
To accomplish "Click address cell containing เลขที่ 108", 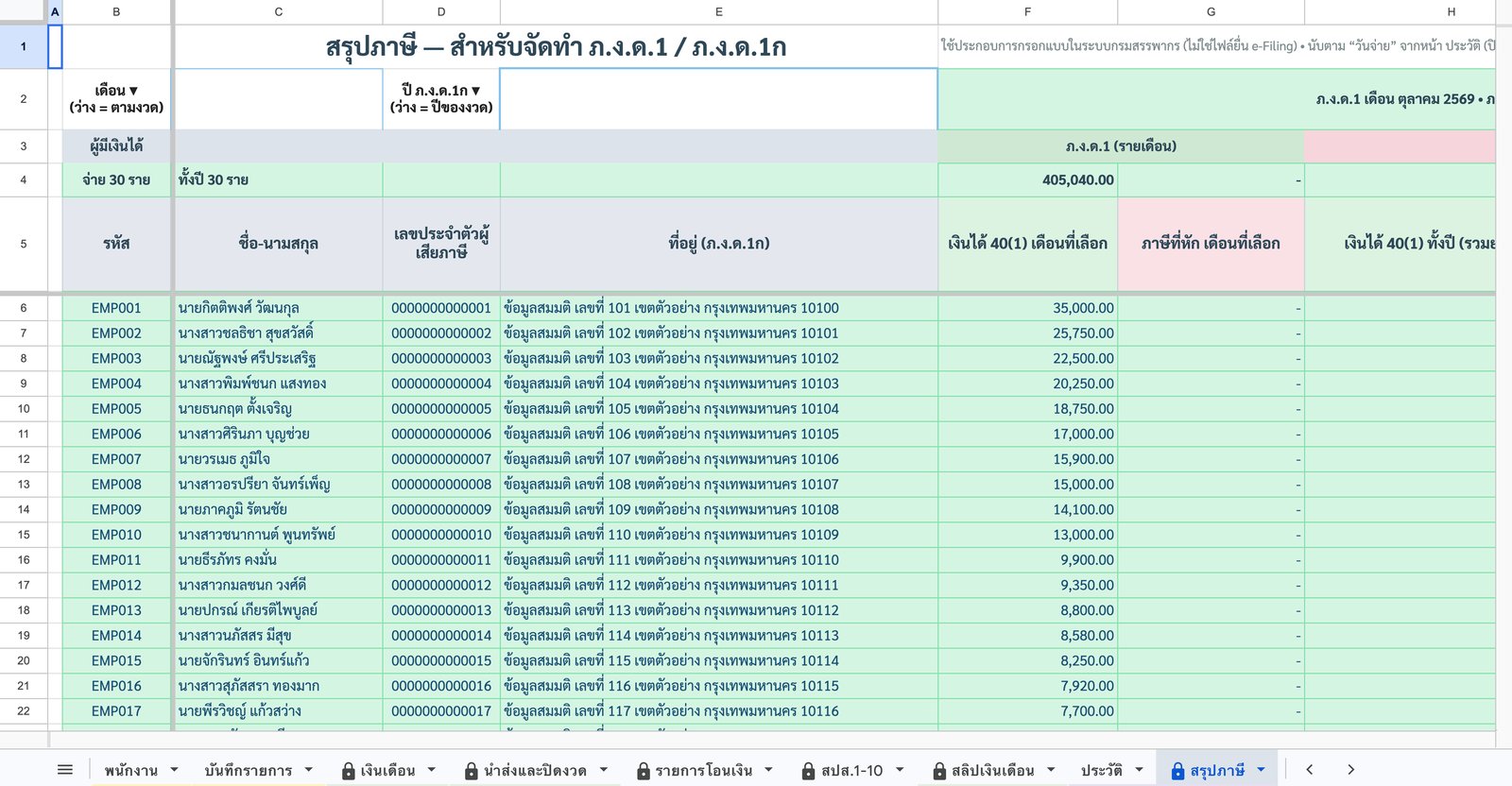I will click(719, 485).
